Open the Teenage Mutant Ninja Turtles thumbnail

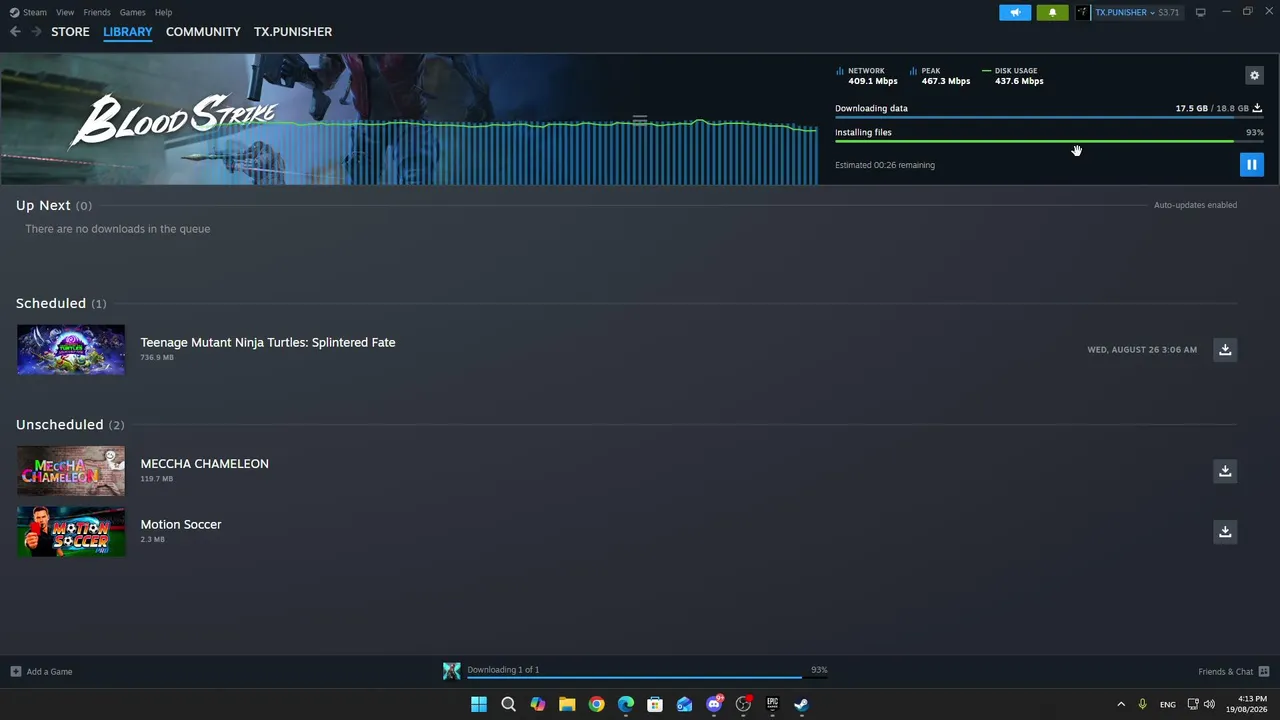[71, 350]
